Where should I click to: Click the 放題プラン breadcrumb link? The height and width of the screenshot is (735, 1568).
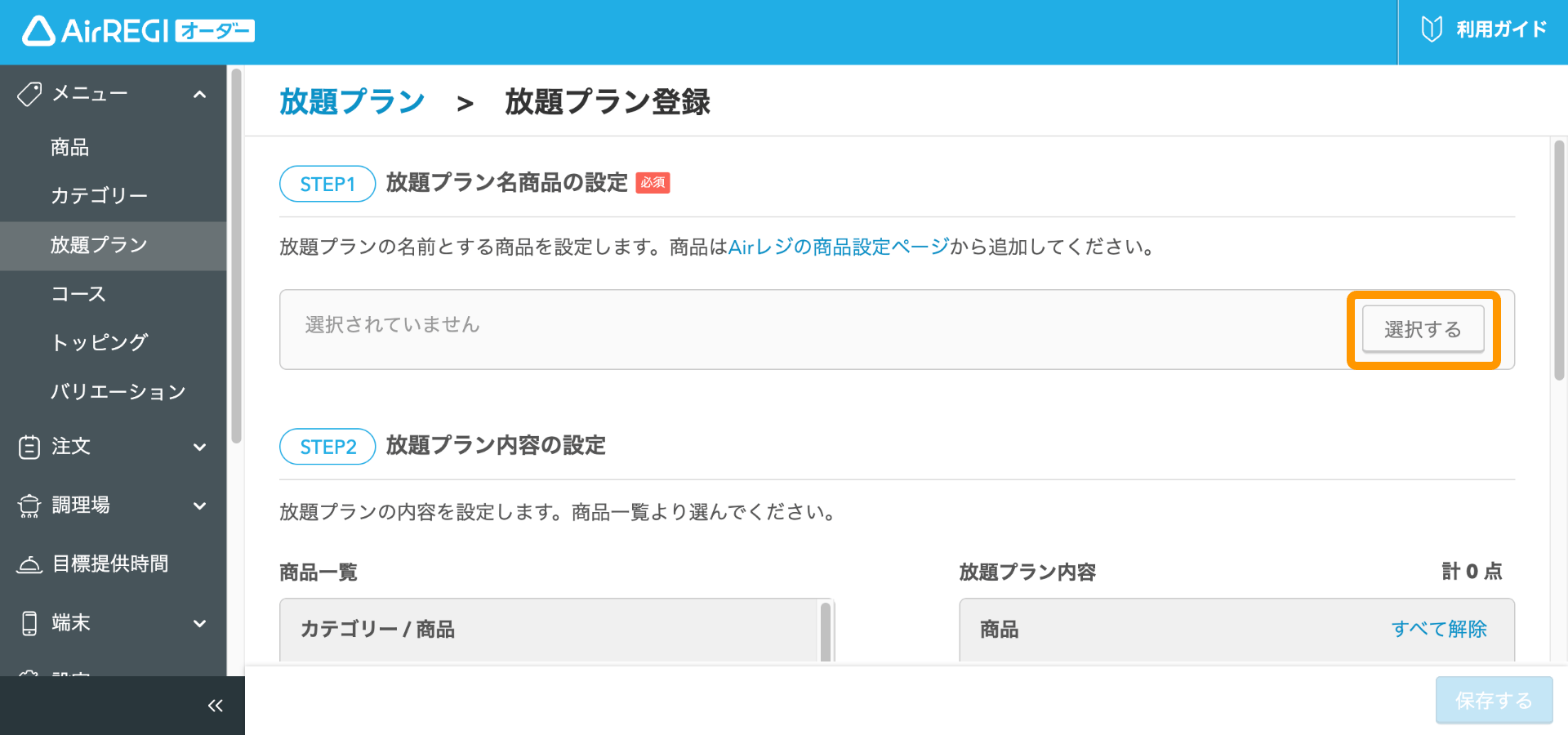(x=352, y=102)
